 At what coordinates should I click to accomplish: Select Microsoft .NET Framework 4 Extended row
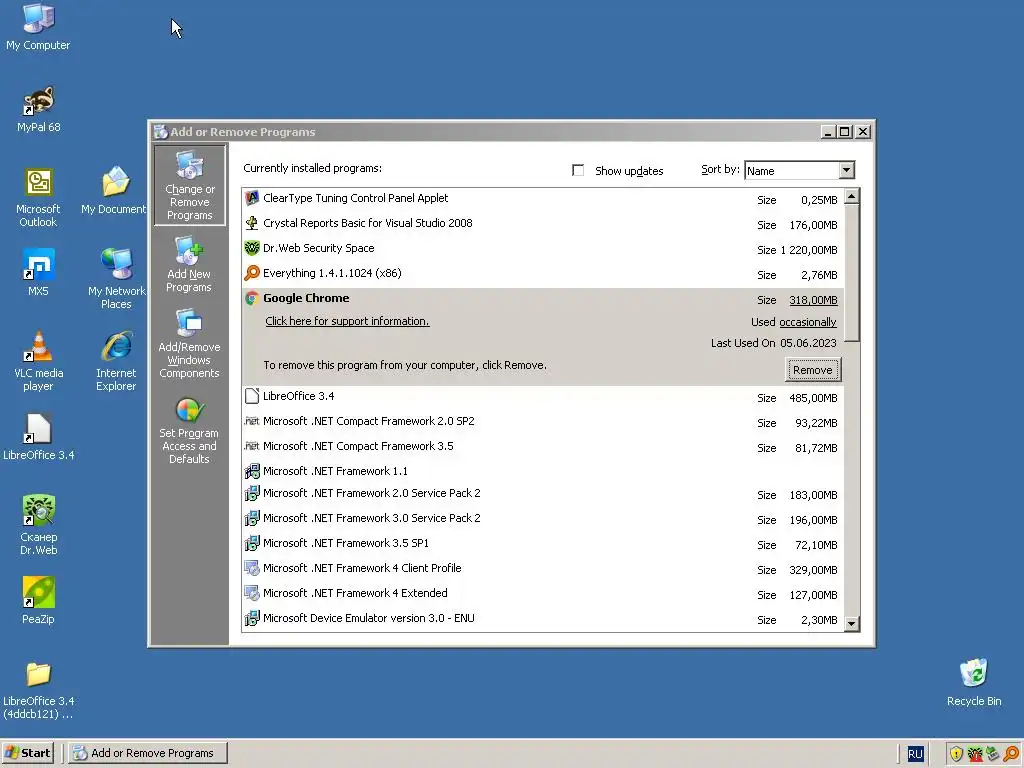[543, 594]
